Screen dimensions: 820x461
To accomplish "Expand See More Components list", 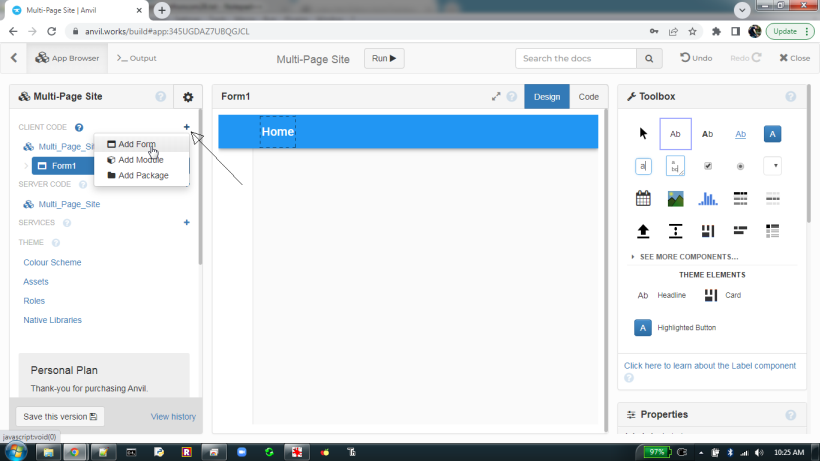I will [x=688, y=257].
